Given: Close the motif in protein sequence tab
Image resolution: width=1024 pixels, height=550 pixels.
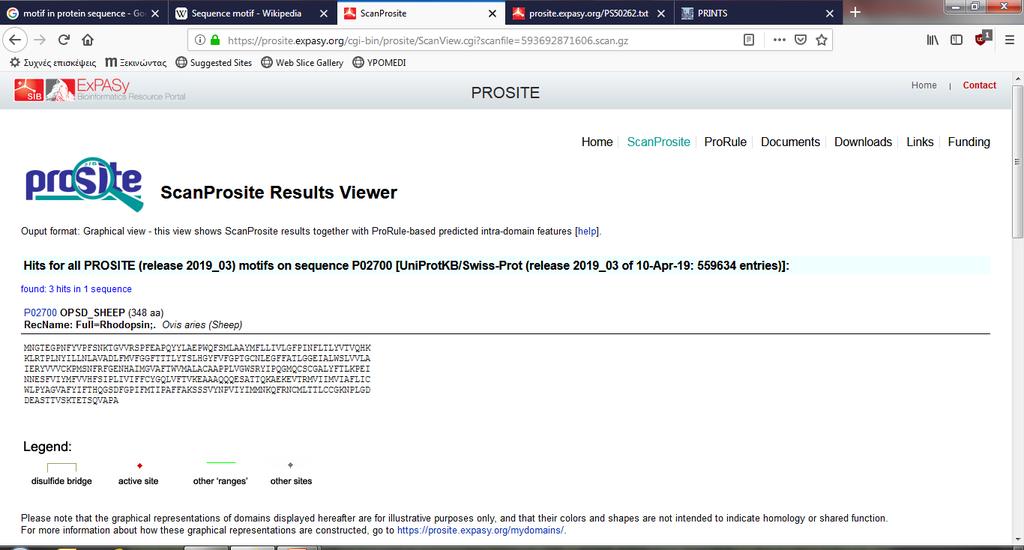Looking at the screenshot, I should point(155,13).
